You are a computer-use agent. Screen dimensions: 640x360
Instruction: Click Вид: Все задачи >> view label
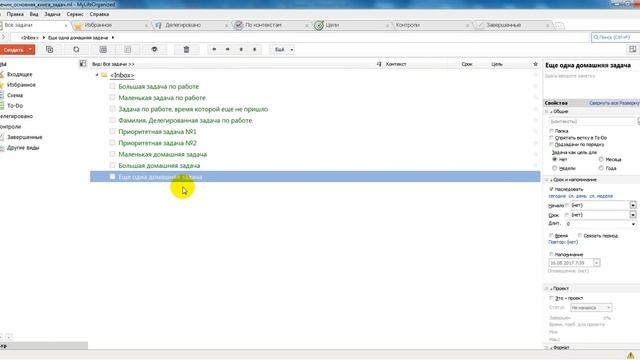(113, 64)
